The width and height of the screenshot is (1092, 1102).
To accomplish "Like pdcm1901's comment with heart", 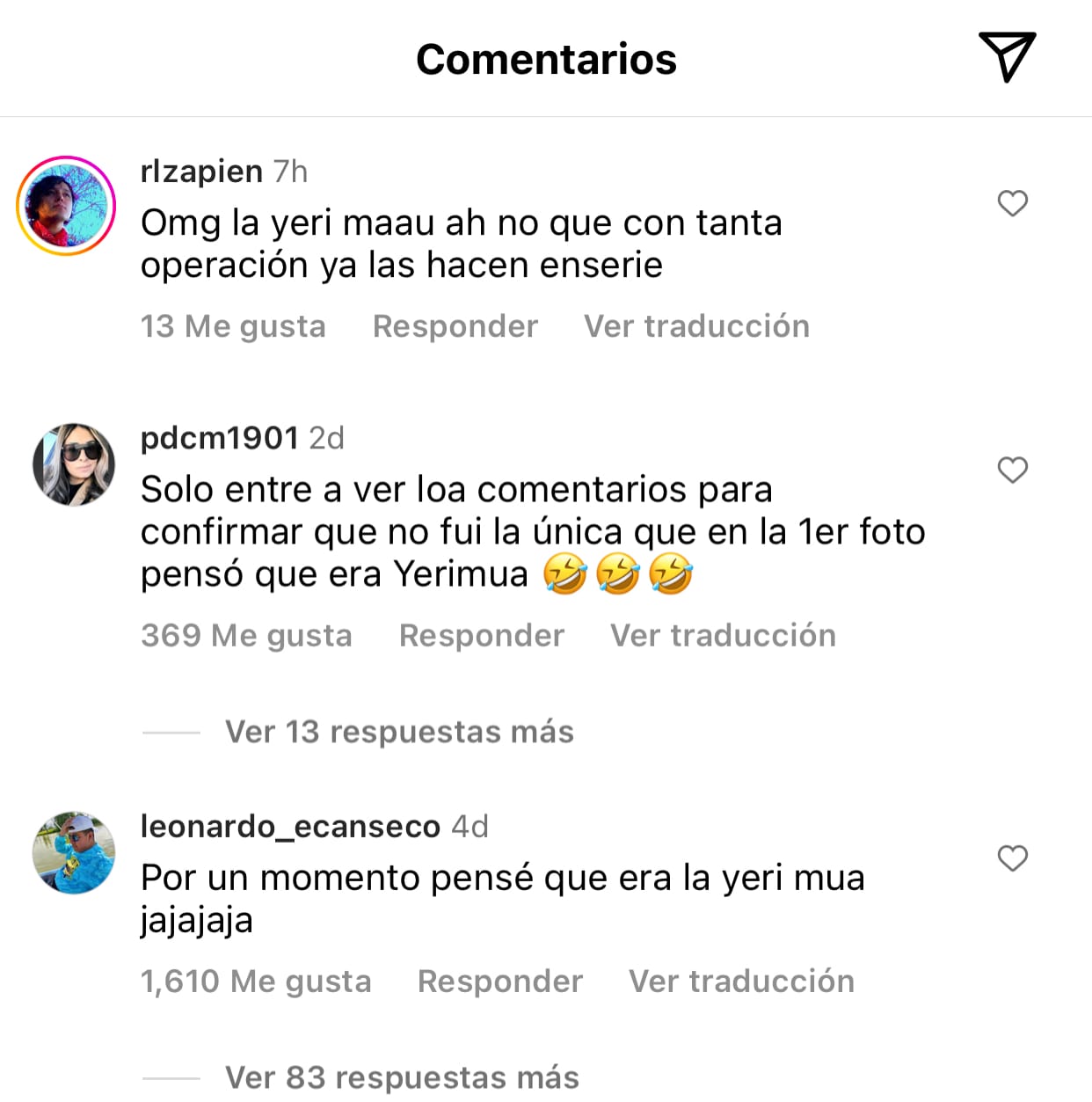I will coord(1012,471).
